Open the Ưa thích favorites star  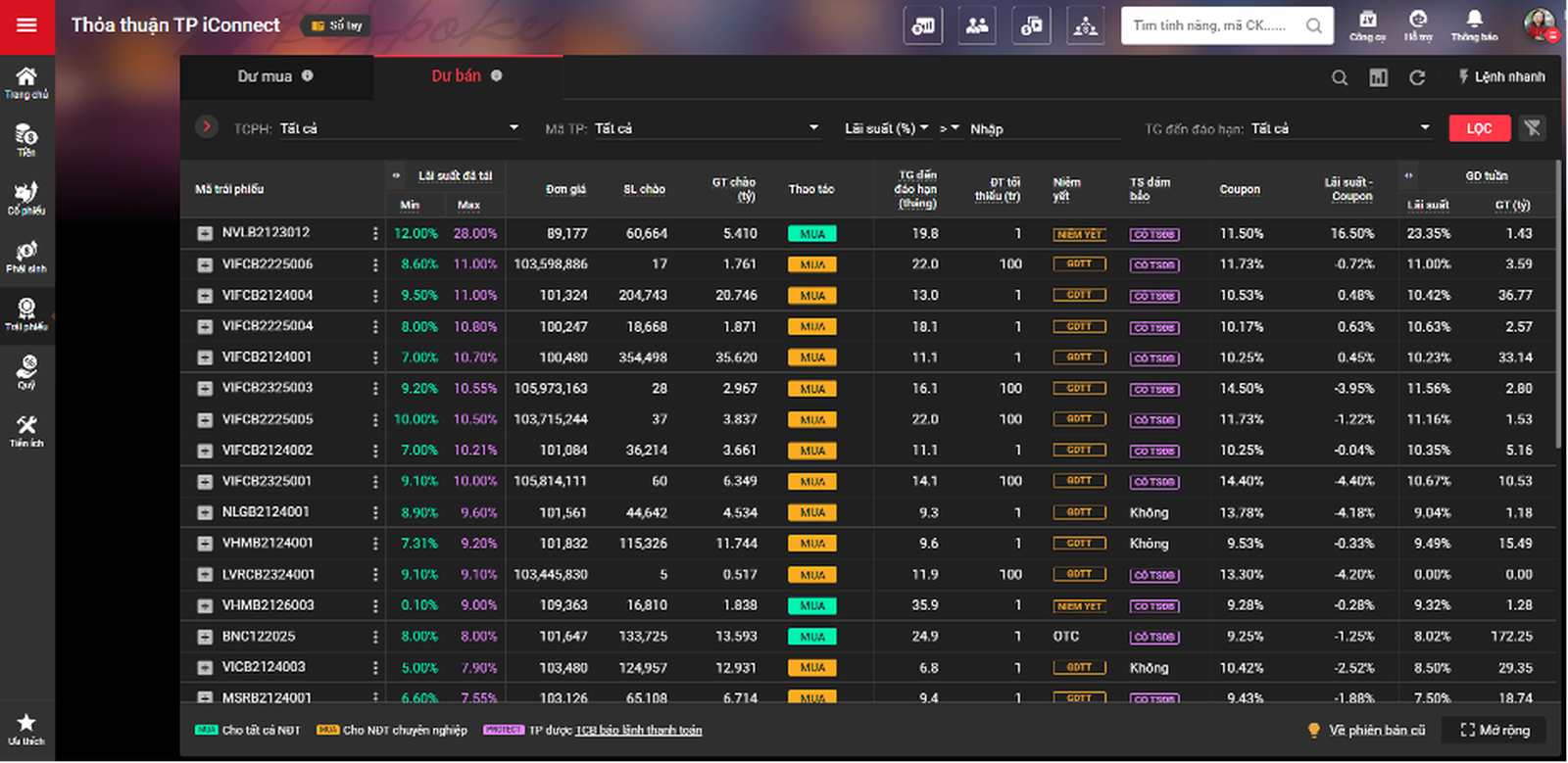(26, 728)
